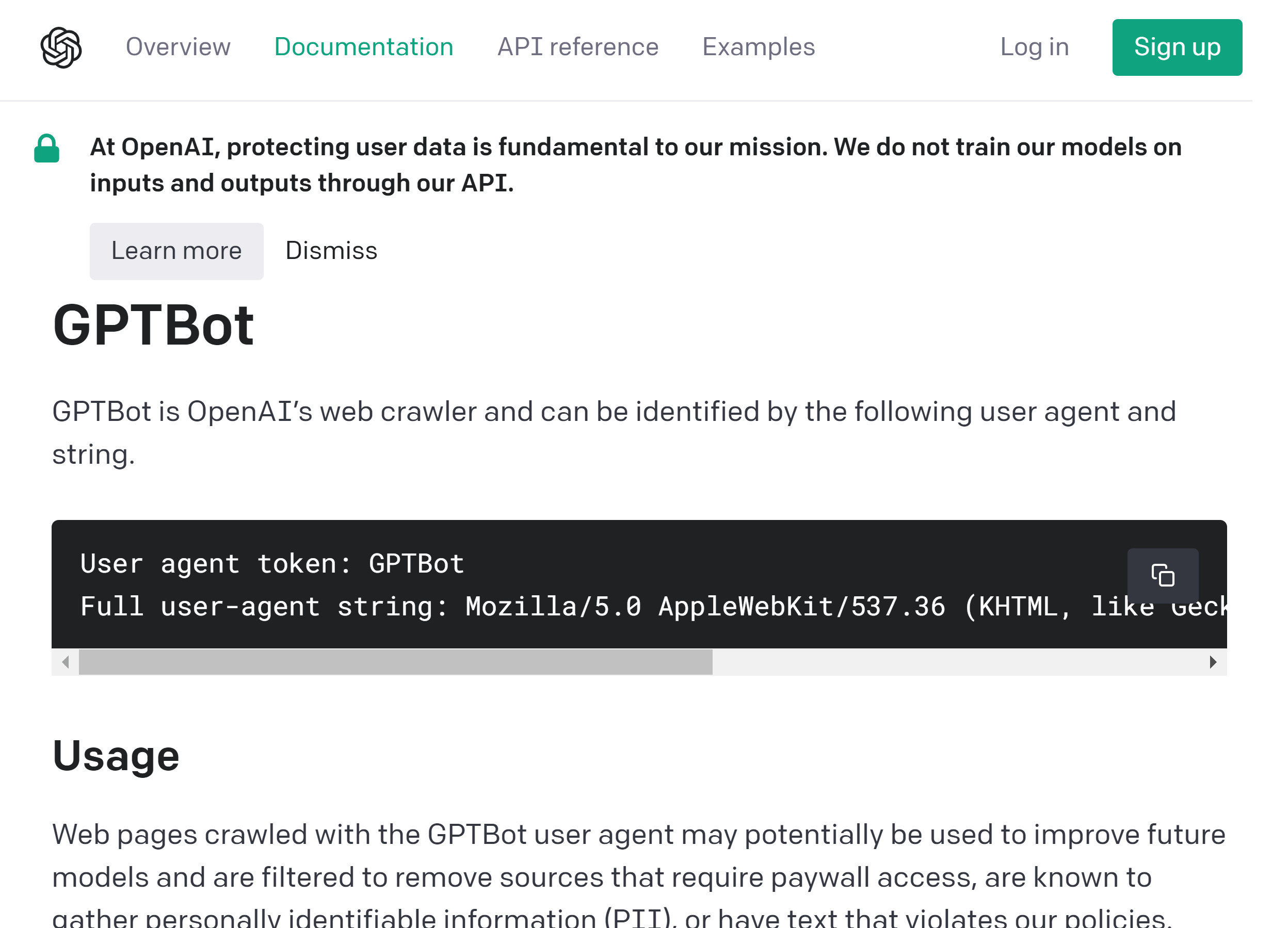Screen dimensions: 1288x928
Task: Click the Learn more button
Action: click(x=176, y=251)
